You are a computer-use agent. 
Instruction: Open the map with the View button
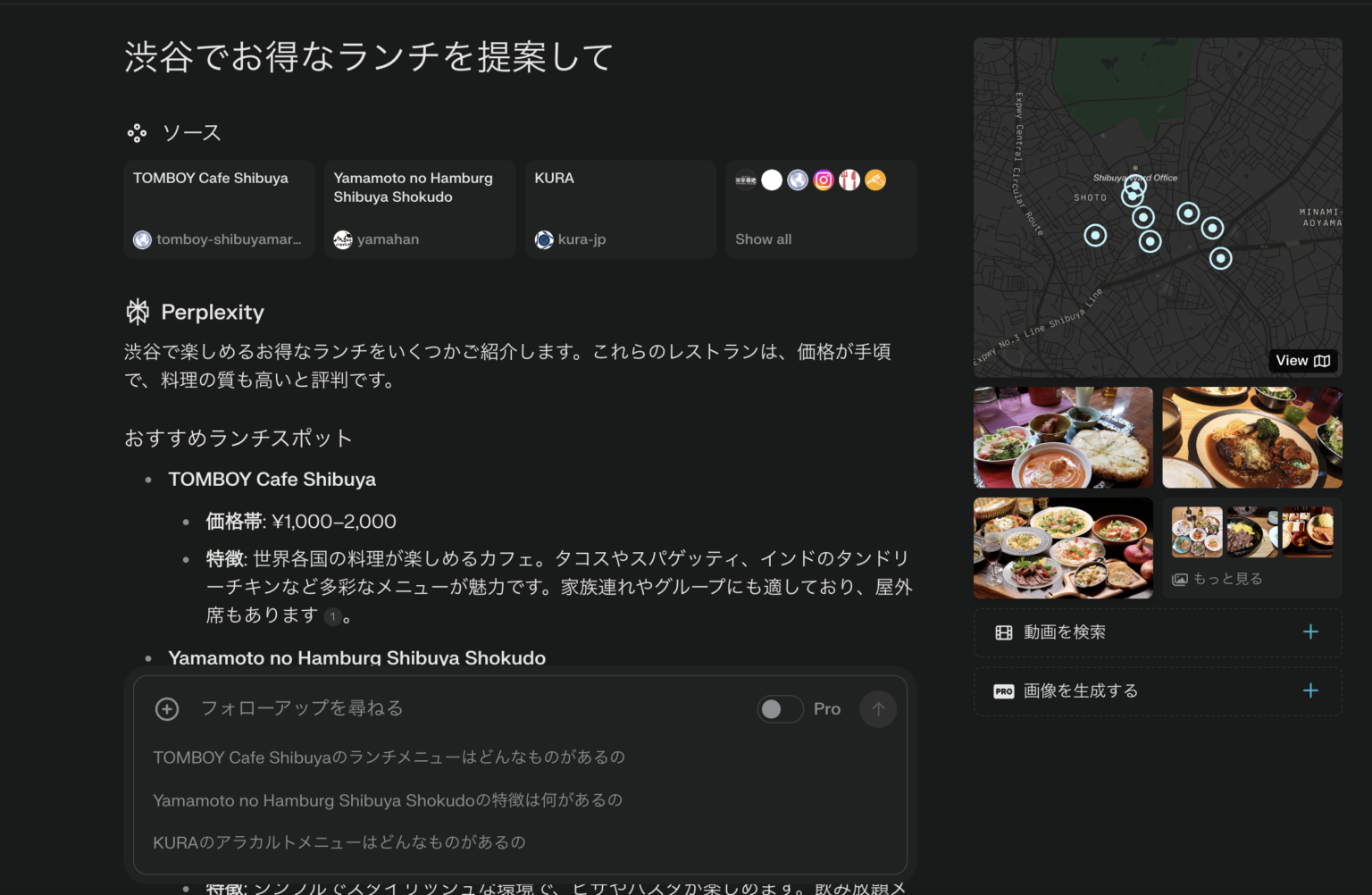(1302, 360)
